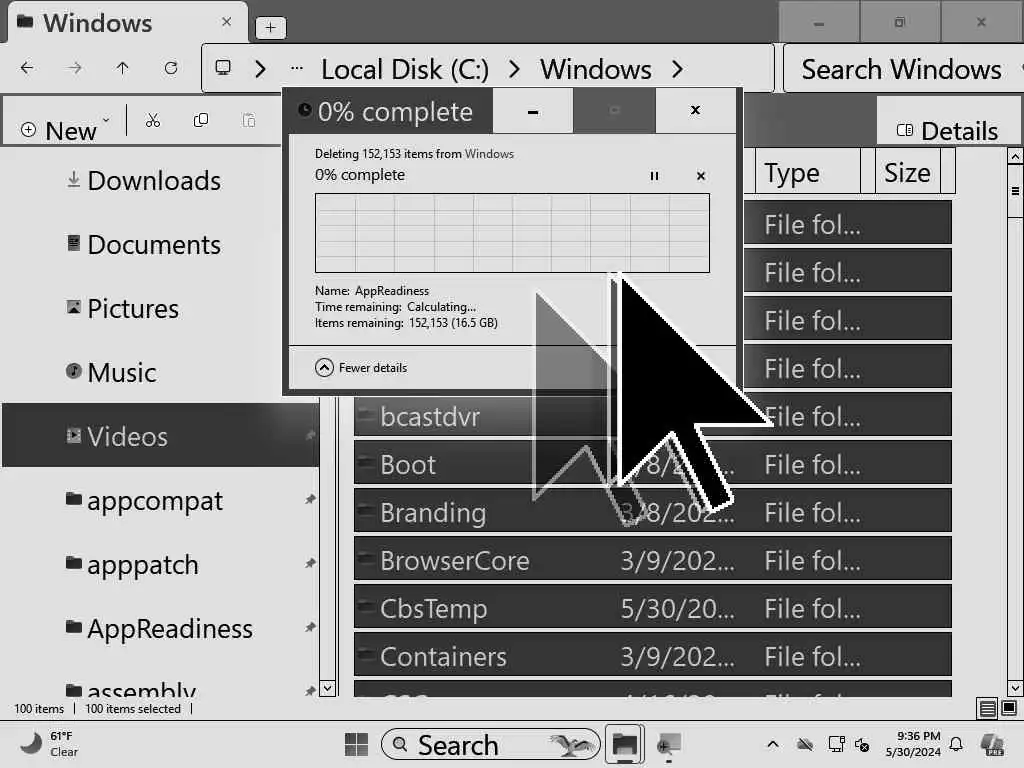This screenshot has width=1024, height=768.
Task: Show hidden system tray icons
Action: click(x=773, y=744)
